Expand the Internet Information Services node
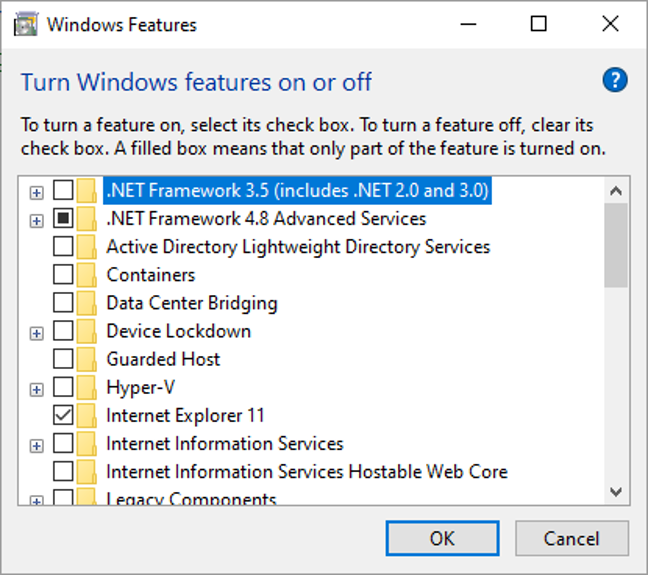 pyautogui.click(x=37, y=445)
